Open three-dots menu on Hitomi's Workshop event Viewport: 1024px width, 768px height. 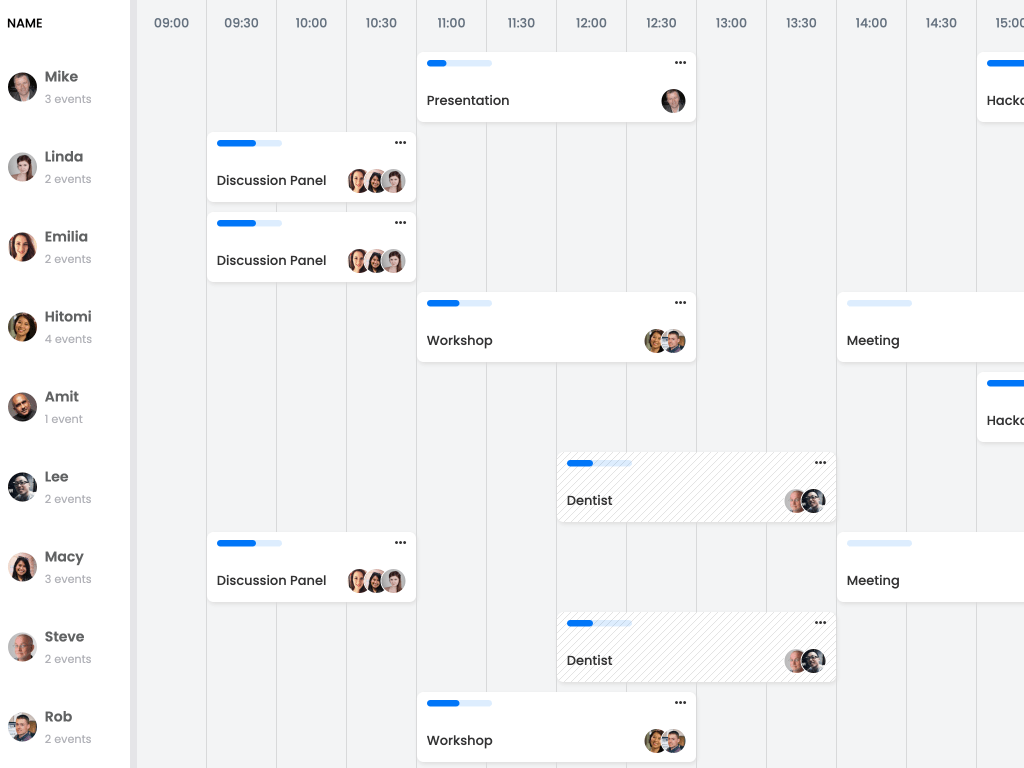pyautogui.click(x=680, y=303)
